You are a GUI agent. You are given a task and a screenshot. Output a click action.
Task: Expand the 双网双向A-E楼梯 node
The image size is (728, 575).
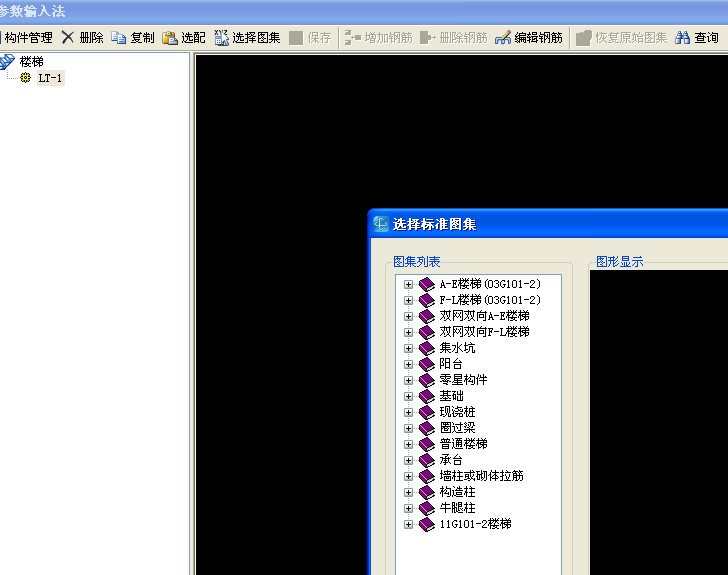click(408, 316)
